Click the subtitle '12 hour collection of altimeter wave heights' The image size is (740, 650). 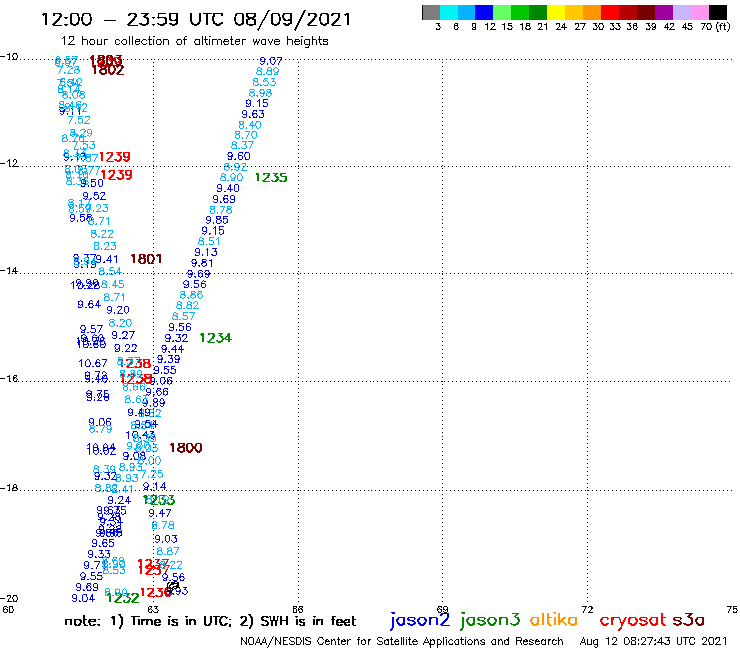pyautogui.click(x=194, y=41)
